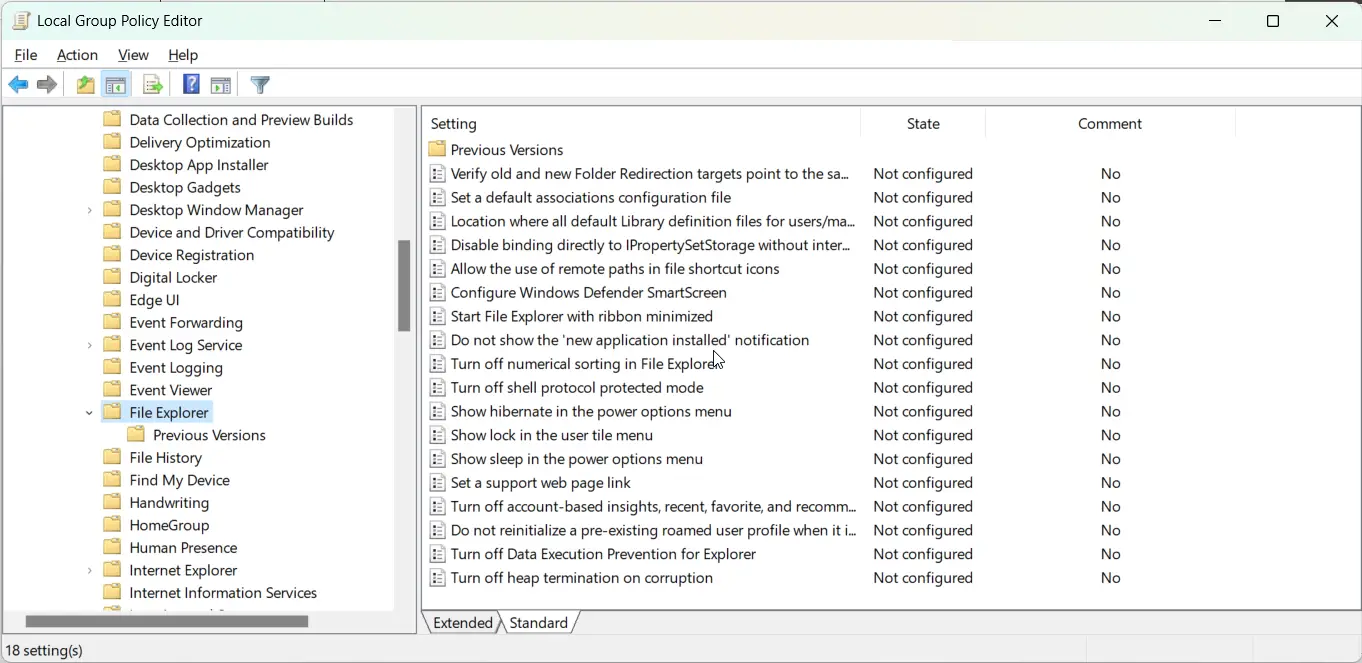Click the folder icon beside HomeGroup
Viewport: 1362px width, 663px height.
tap(113, 525)
